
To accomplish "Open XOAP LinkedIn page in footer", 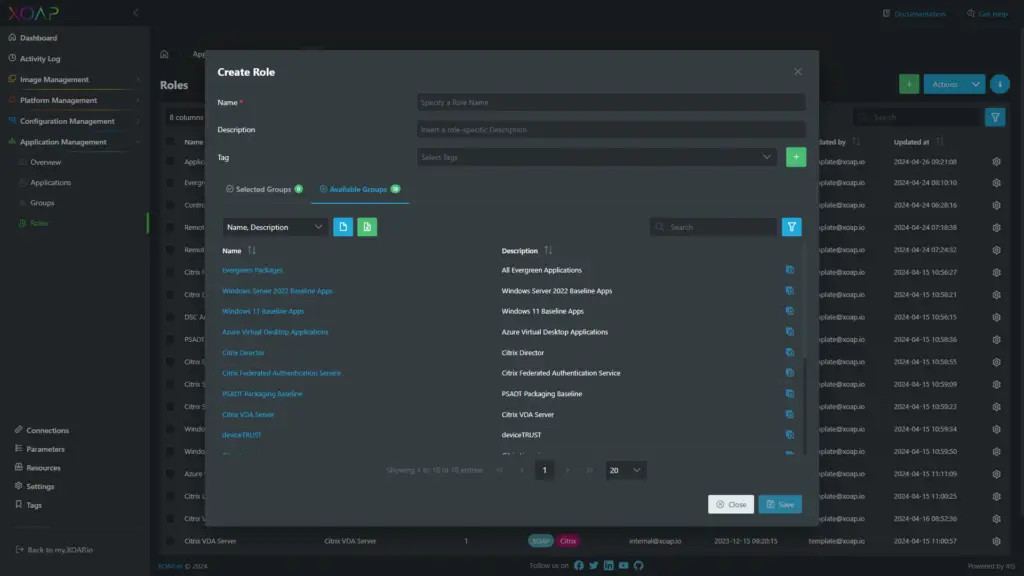I will tap(609, 566).
